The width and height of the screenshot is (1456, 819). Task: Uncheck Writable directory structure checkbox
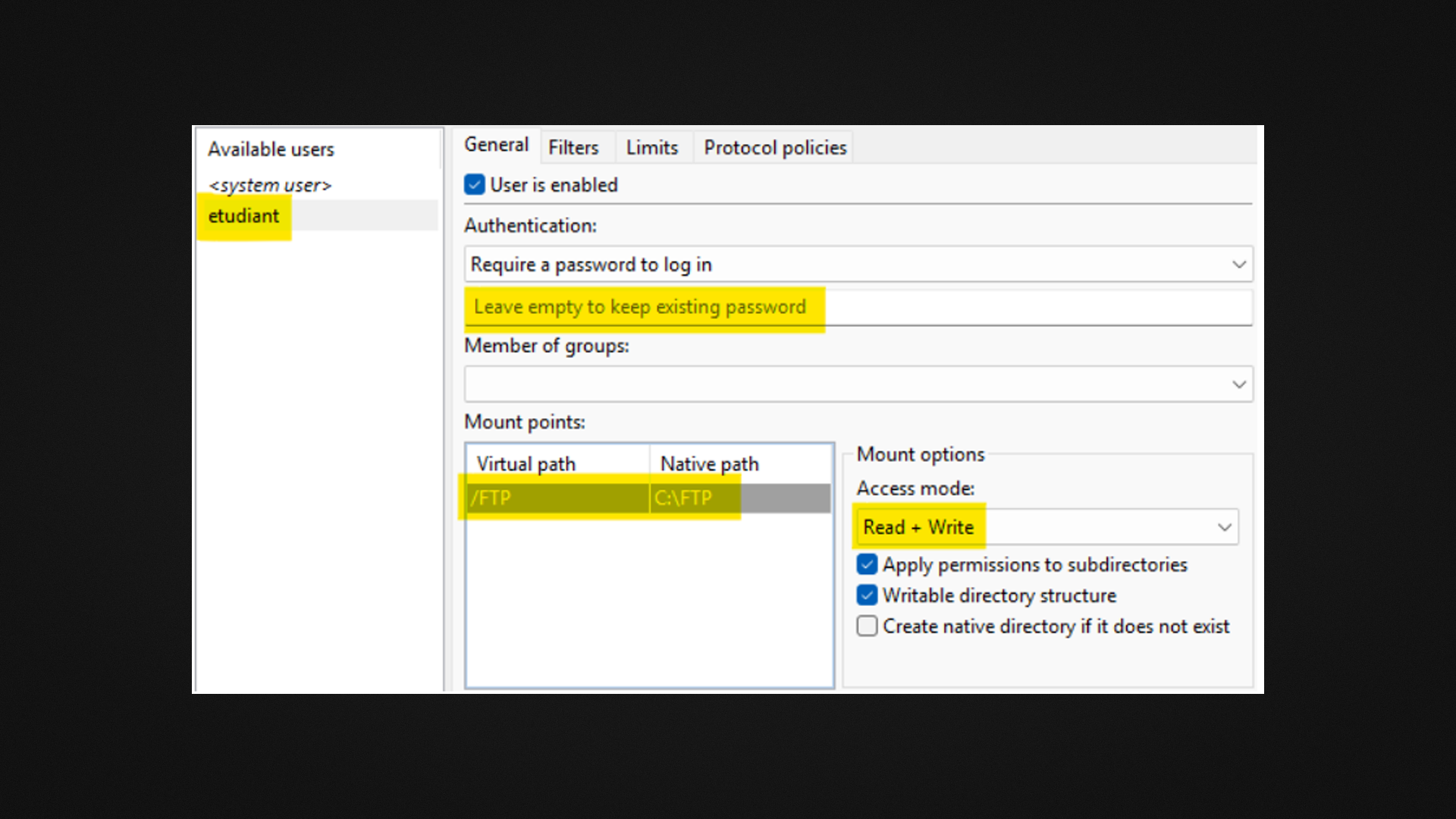pos(867,595)
